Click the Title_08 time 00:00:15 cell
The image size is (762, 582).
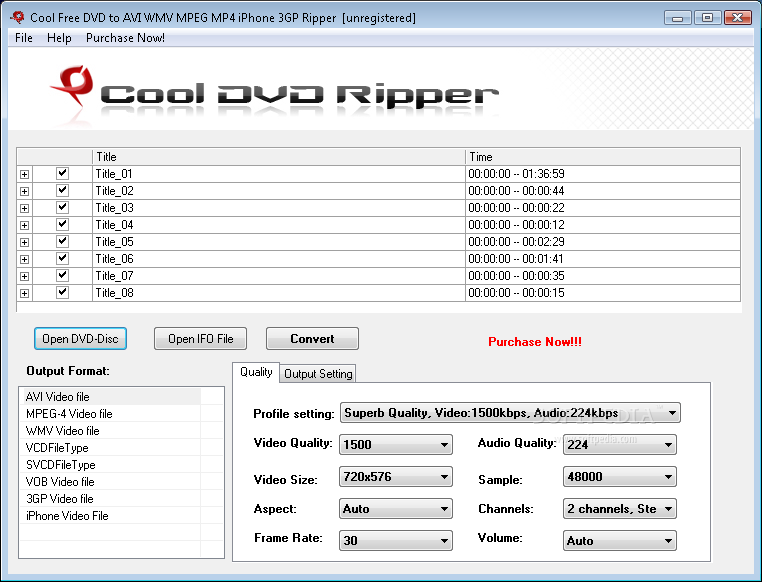tap(603, 293)
